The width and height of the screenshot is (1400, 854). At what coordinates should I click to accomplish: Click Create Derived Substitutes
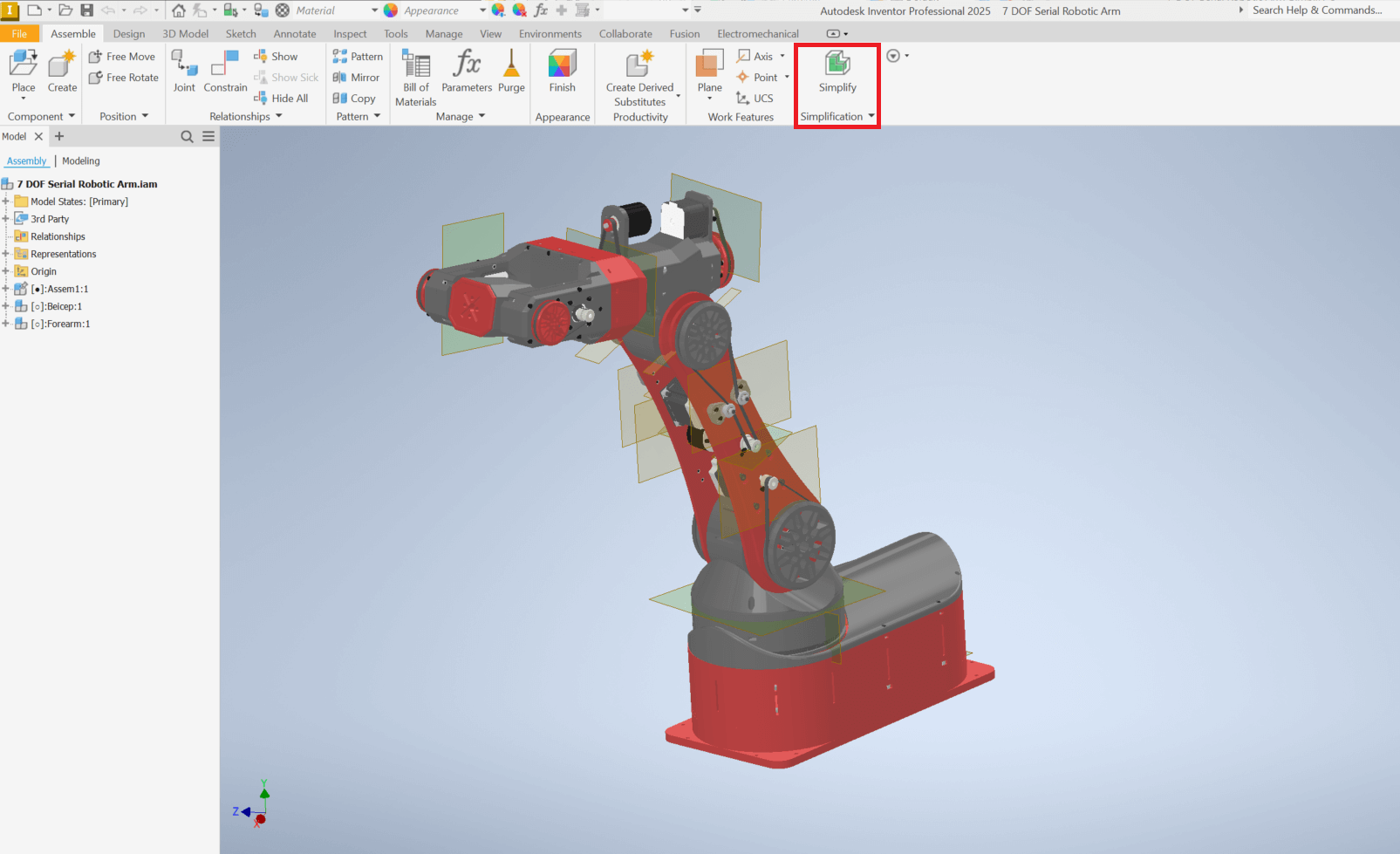pyautogui.click(x=640, y=78)
